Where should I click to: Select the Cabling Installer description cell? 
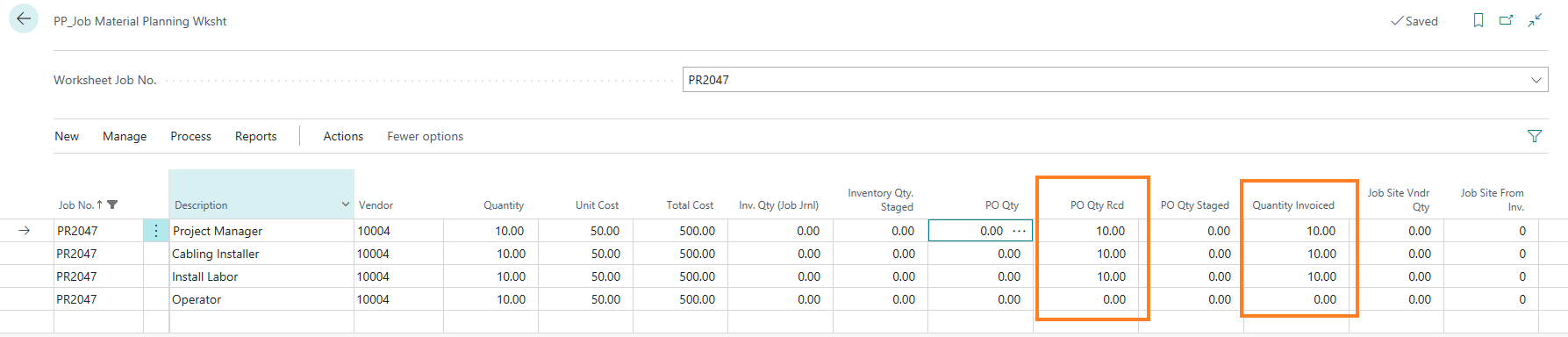coord(261,254)
